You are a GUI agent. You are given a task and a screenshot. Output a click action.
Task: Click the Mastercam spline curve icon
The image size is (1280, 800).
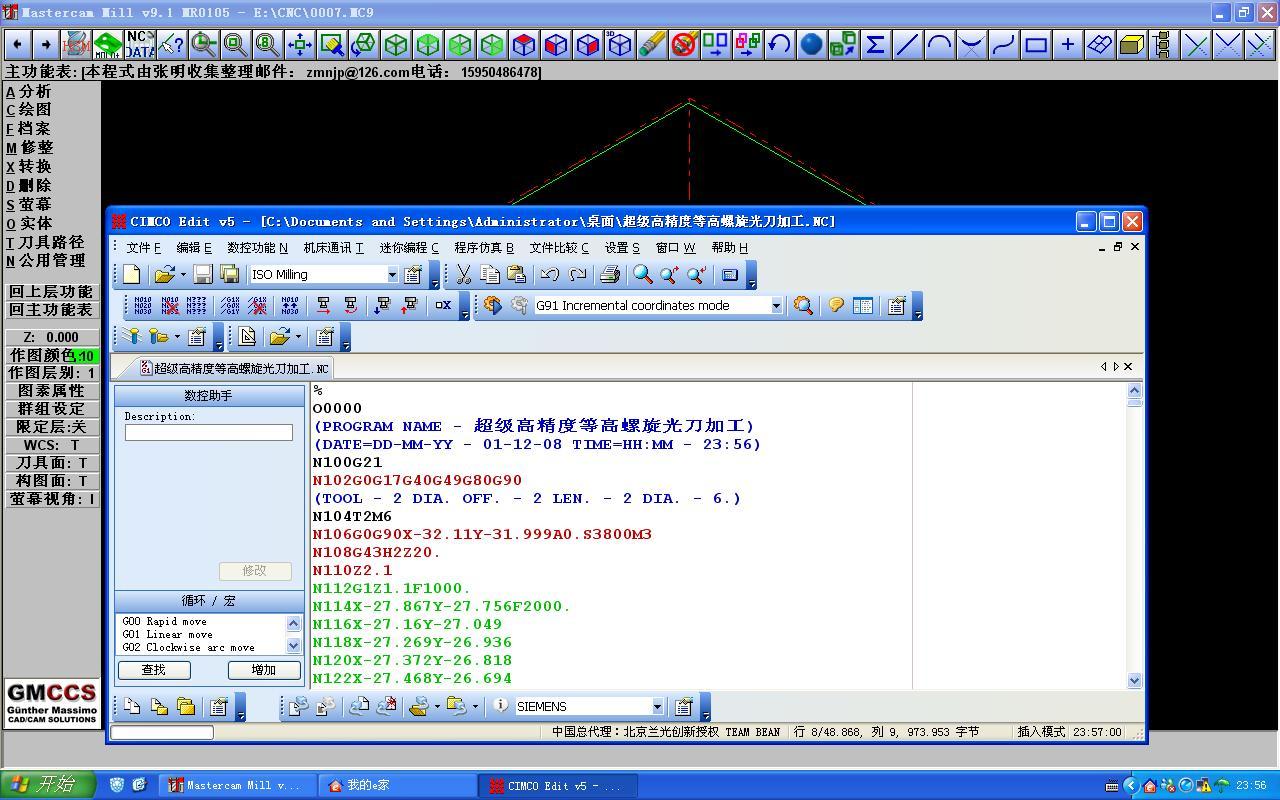coord(1003,45)
